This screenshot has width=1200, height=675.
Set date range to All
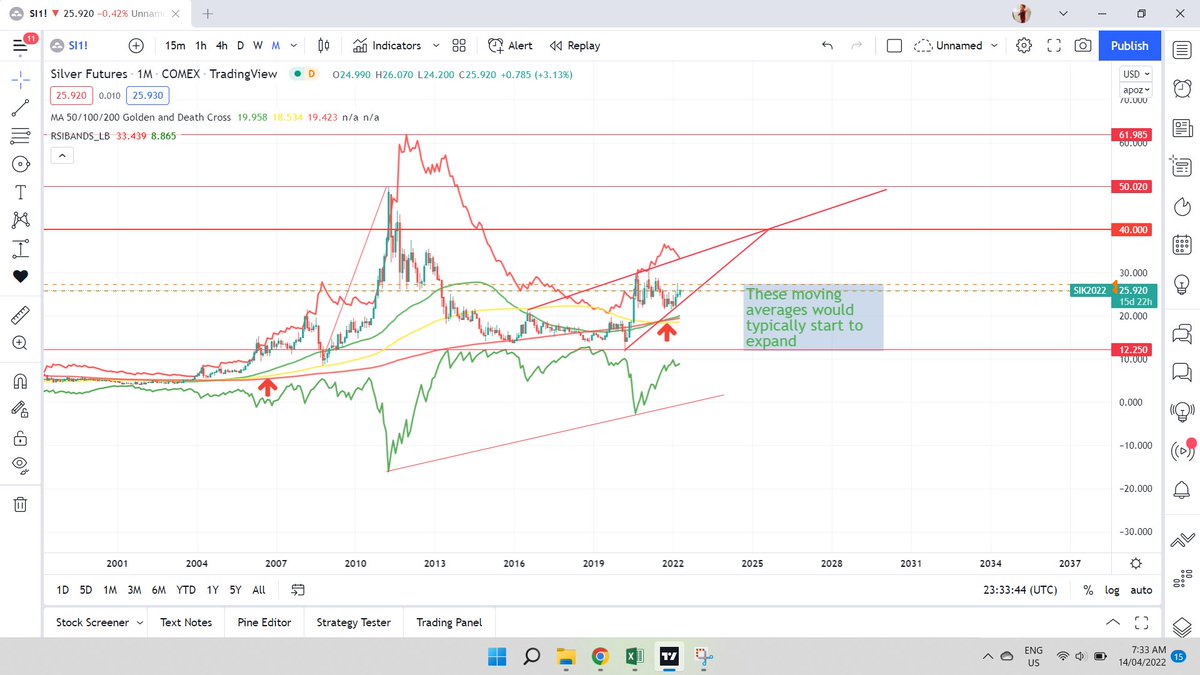[x=259, y=591]
